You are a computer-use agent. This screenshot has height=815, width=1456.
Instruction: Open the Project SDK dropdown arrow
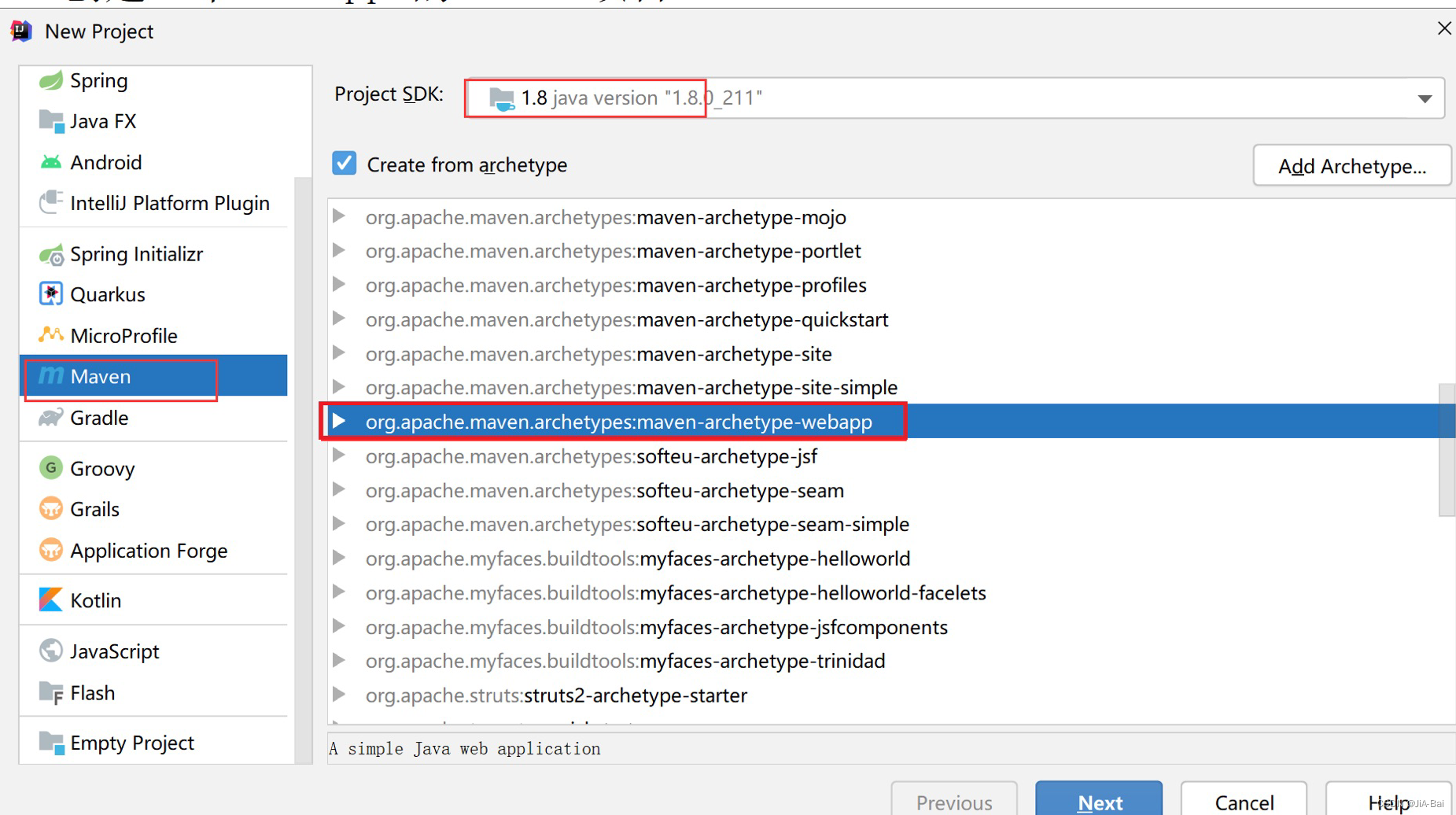click(x=1425, y=98)
